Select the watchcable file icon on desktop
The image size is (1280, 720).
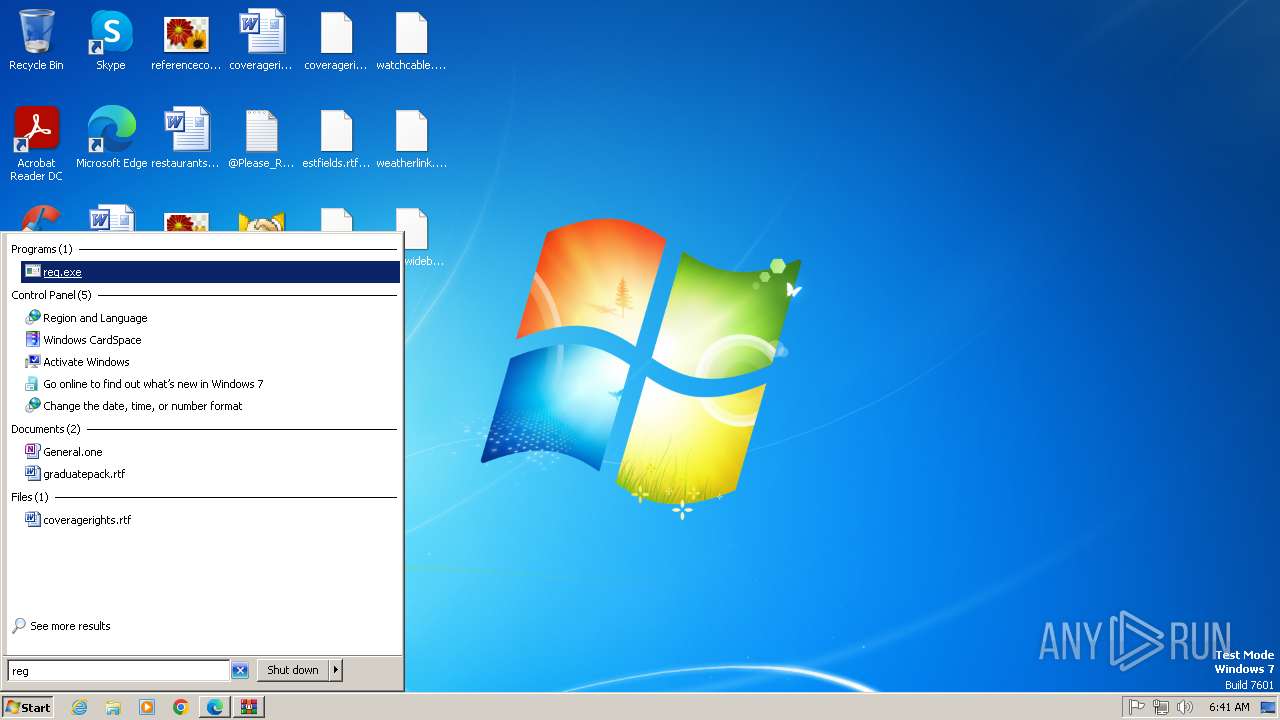click(x=411, y=41)
